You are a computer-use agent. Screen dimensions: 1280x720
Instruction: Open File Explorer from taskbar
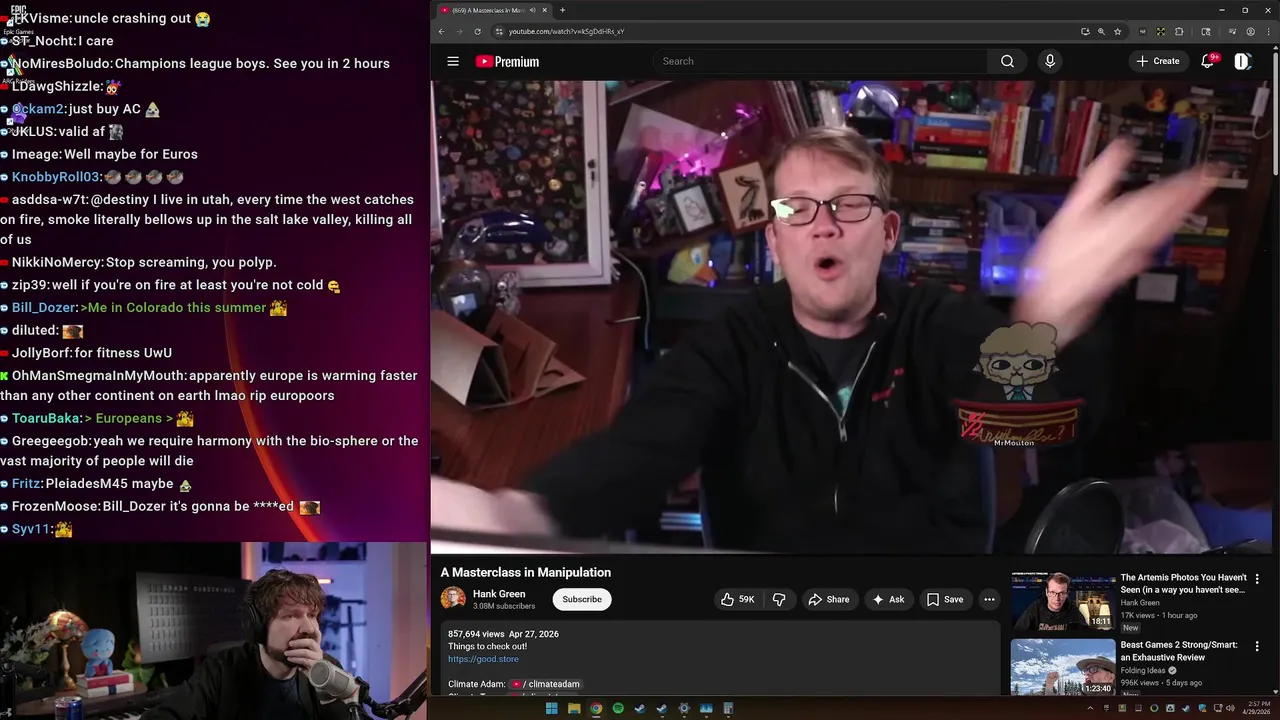click(574, 709)
